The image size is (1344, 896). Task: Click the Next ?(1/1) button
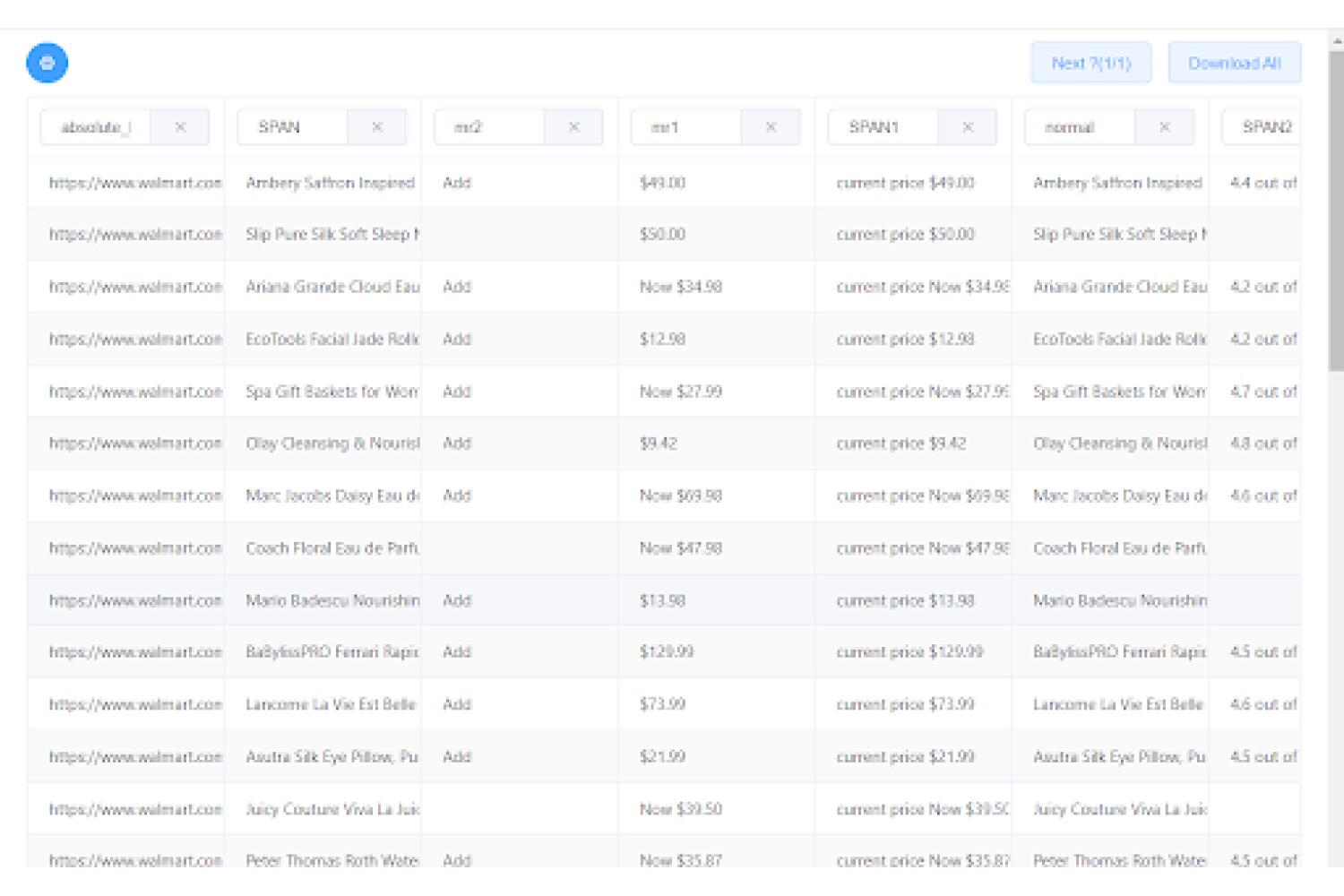click(1090, 63)
